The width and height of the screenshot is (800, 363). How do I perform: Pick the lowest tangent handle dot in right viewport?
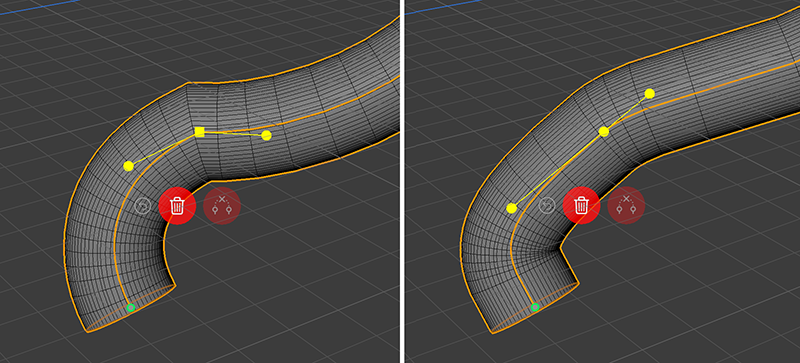(512, 208)
